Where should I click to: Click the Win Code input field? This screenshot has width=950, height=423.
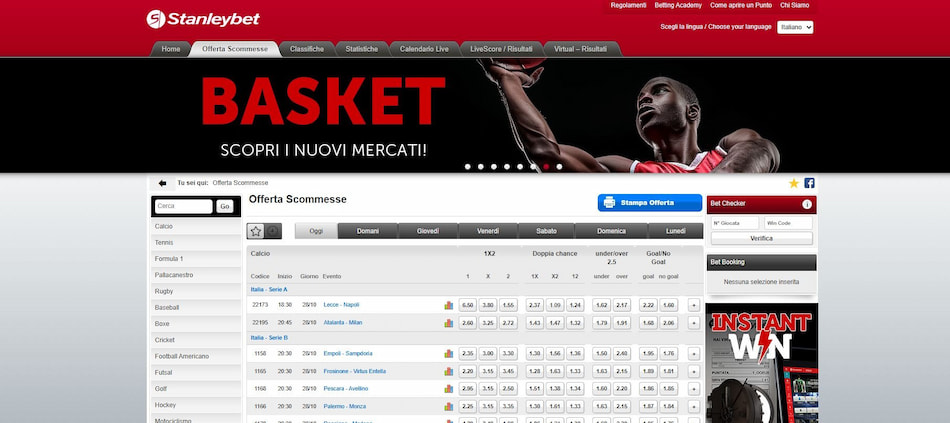788,223
